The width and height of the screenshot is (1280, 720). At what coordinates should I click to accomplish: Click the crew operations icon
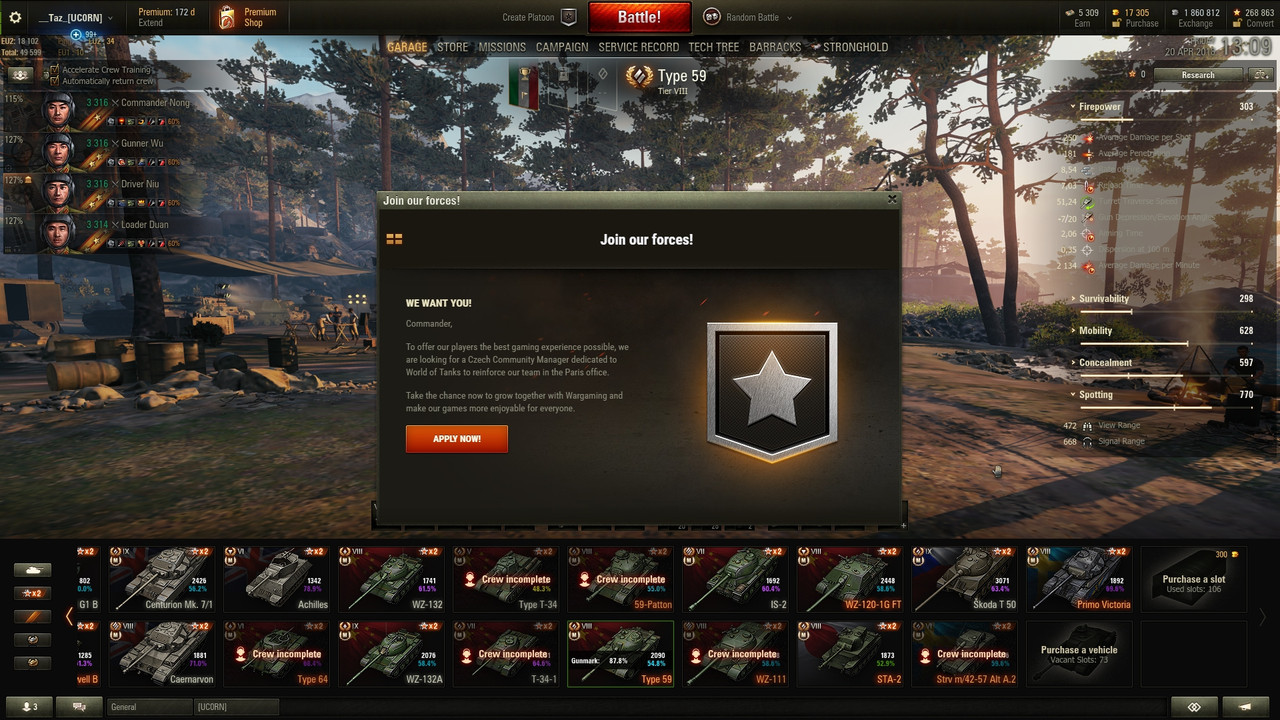click(20, 75)
